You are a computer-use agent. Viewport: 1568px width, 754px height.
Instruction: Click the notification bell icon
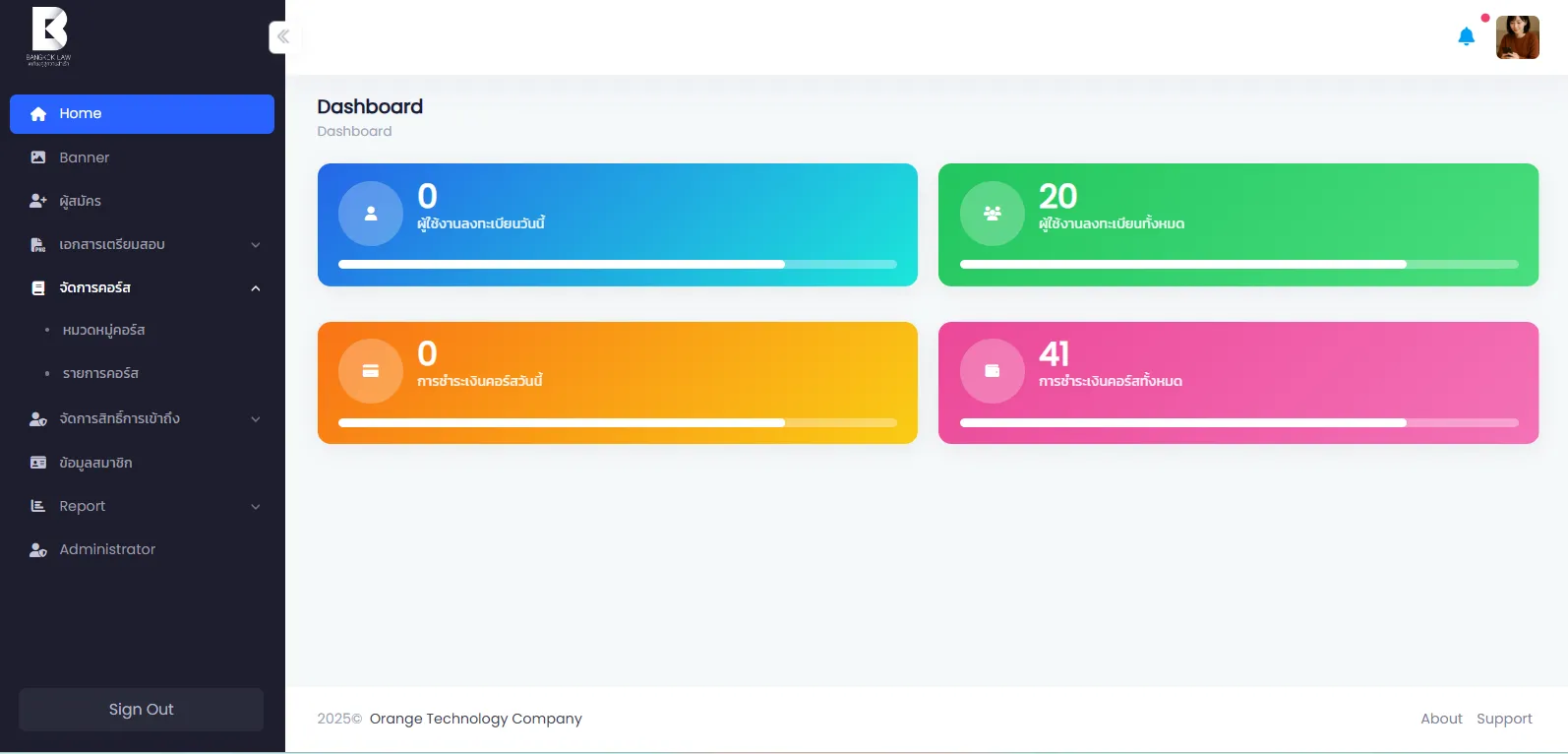pos(1466,37)
